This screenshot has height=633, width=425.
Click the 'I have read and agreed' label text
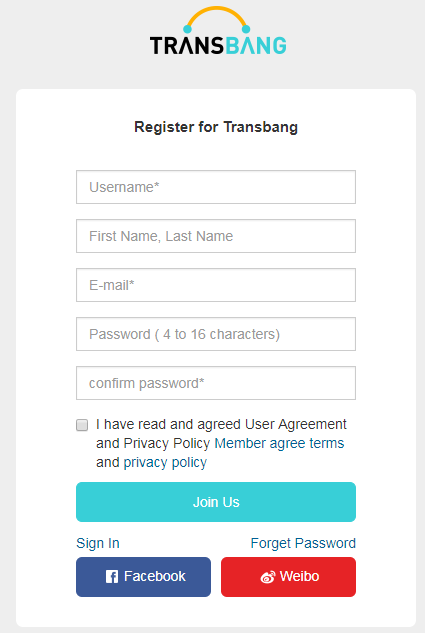click(168, 424)
